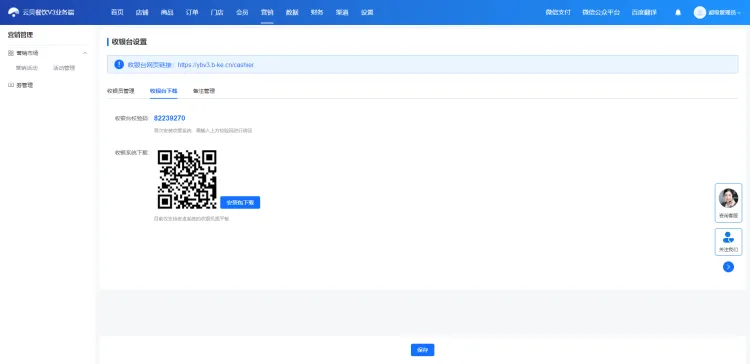Open 店铺 in top navigation

click(142, 12)
